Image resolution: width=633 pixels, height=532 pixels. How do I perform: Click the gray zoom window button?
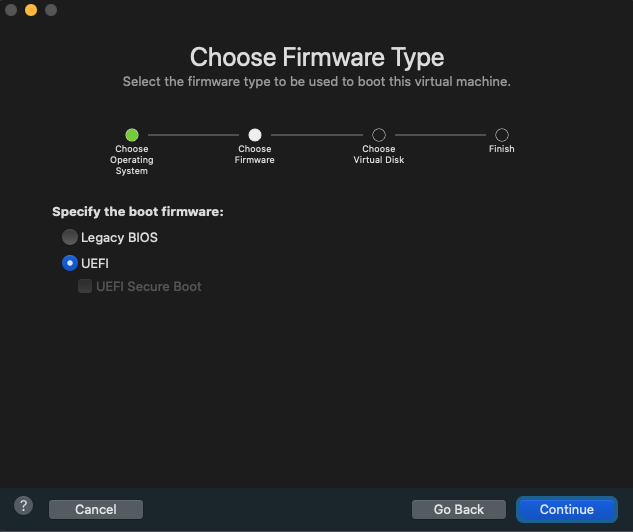pyautogui.click(x=51, y=10)
